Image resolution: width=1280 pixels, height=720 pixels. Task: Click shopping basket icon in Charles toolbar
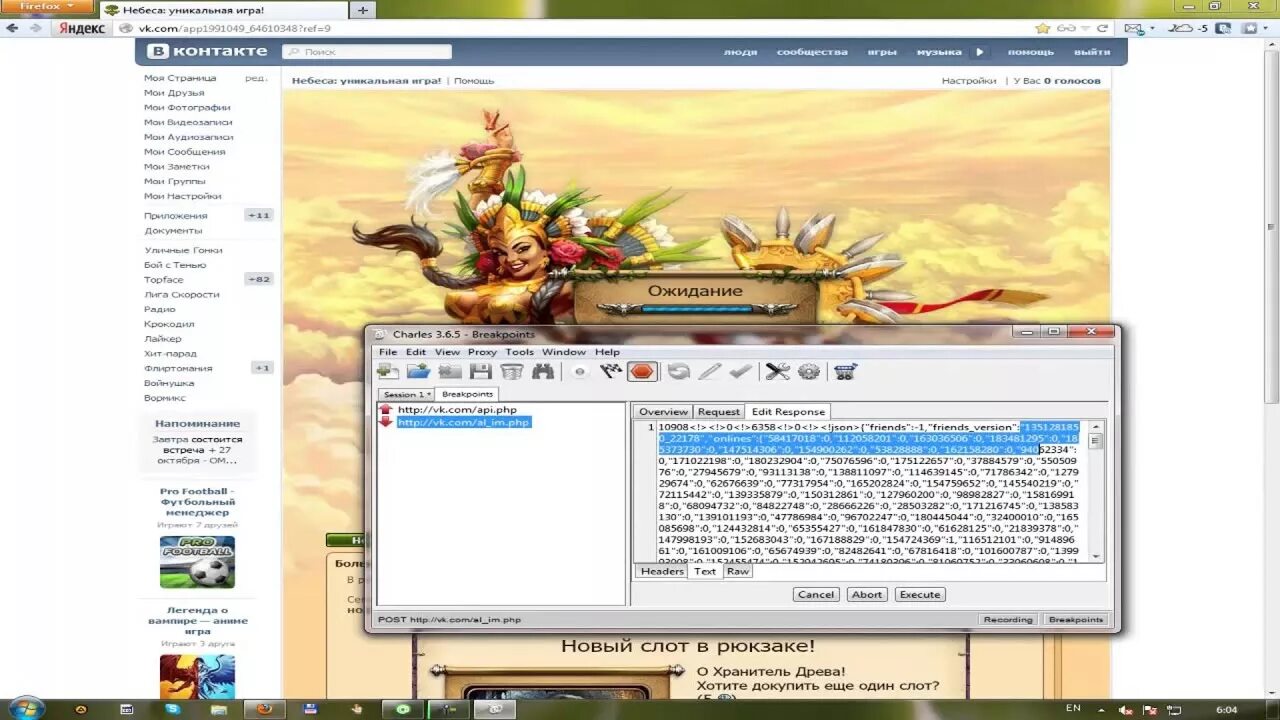[x=845, y=372]
